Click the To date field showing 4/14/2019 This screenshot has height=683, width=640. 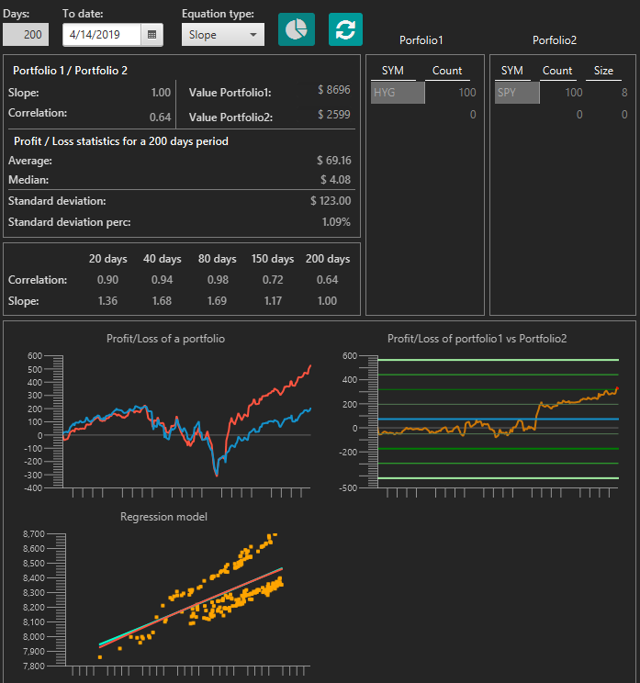tap(102, 34)
